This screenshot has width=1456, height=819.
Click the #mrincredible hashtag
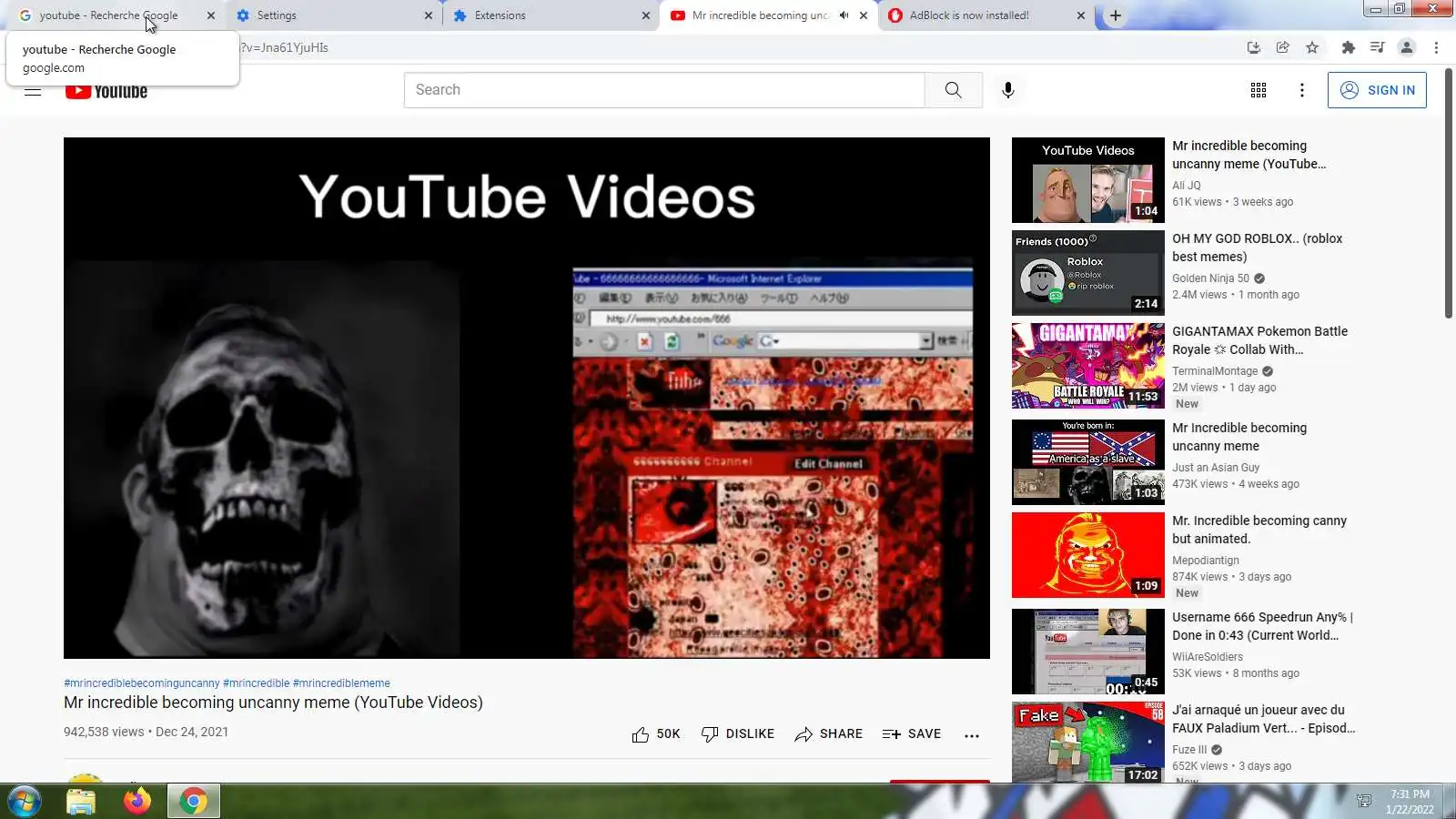click(x=257, y=683)
